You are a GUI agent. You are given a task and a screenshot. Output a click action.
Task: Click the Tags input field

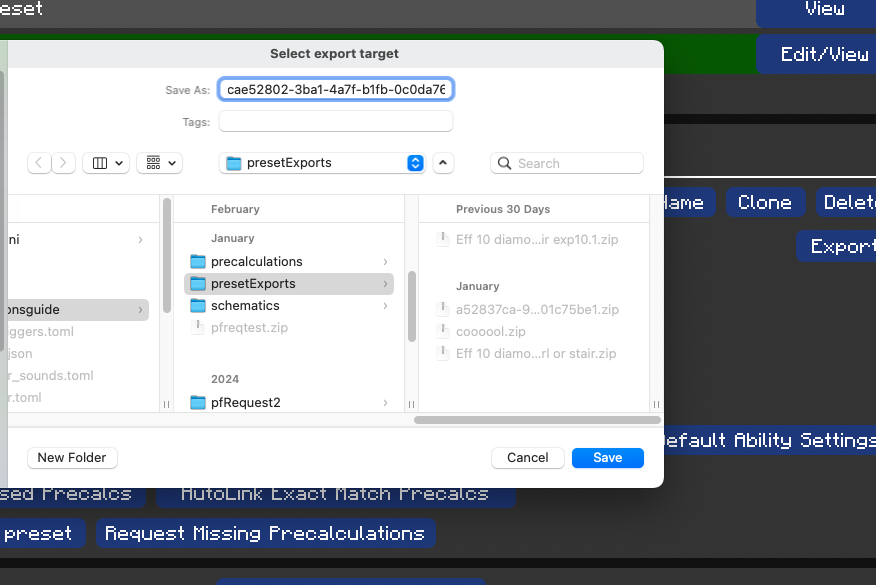click(335, 121)
